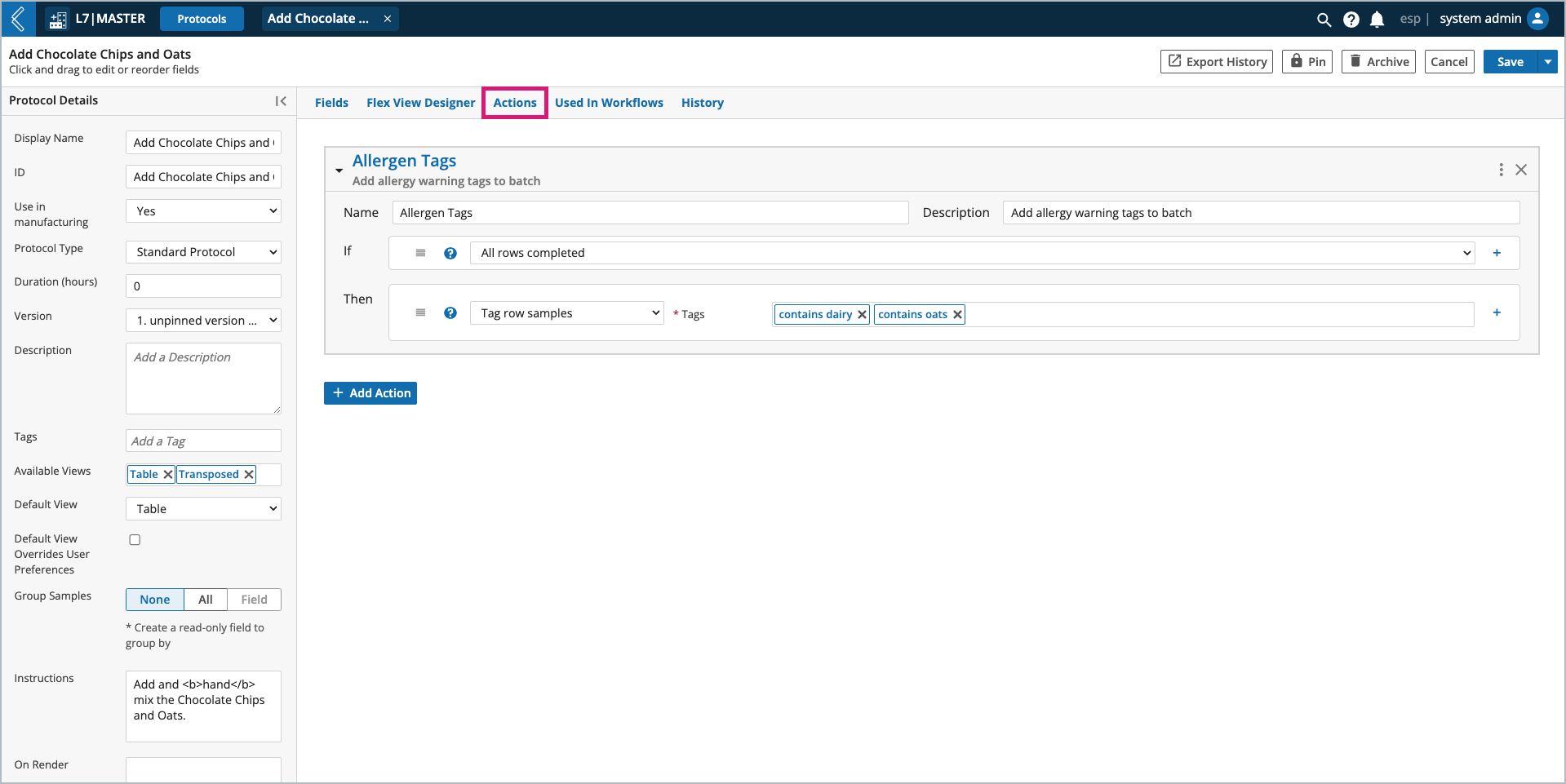Toggle Default View Overrides User Preferences checkbox
The width and height of the screenshot is (1566, 784).
coord(135,540)
